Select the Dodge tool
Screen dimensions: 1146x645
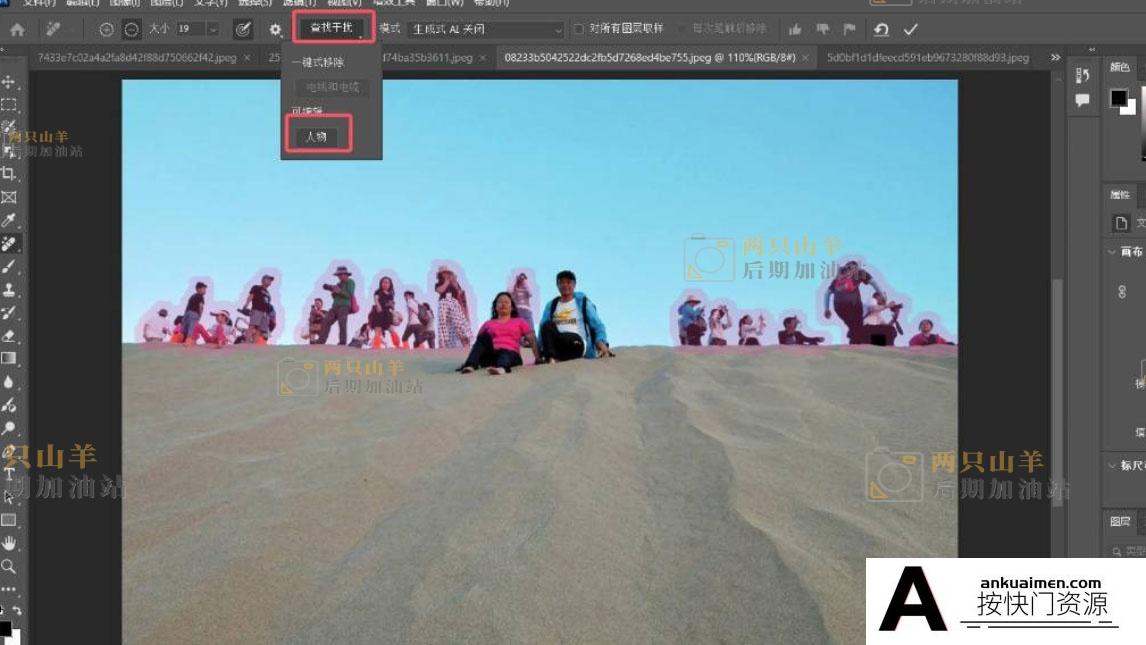pyautogui.click(x=9, y=428)
